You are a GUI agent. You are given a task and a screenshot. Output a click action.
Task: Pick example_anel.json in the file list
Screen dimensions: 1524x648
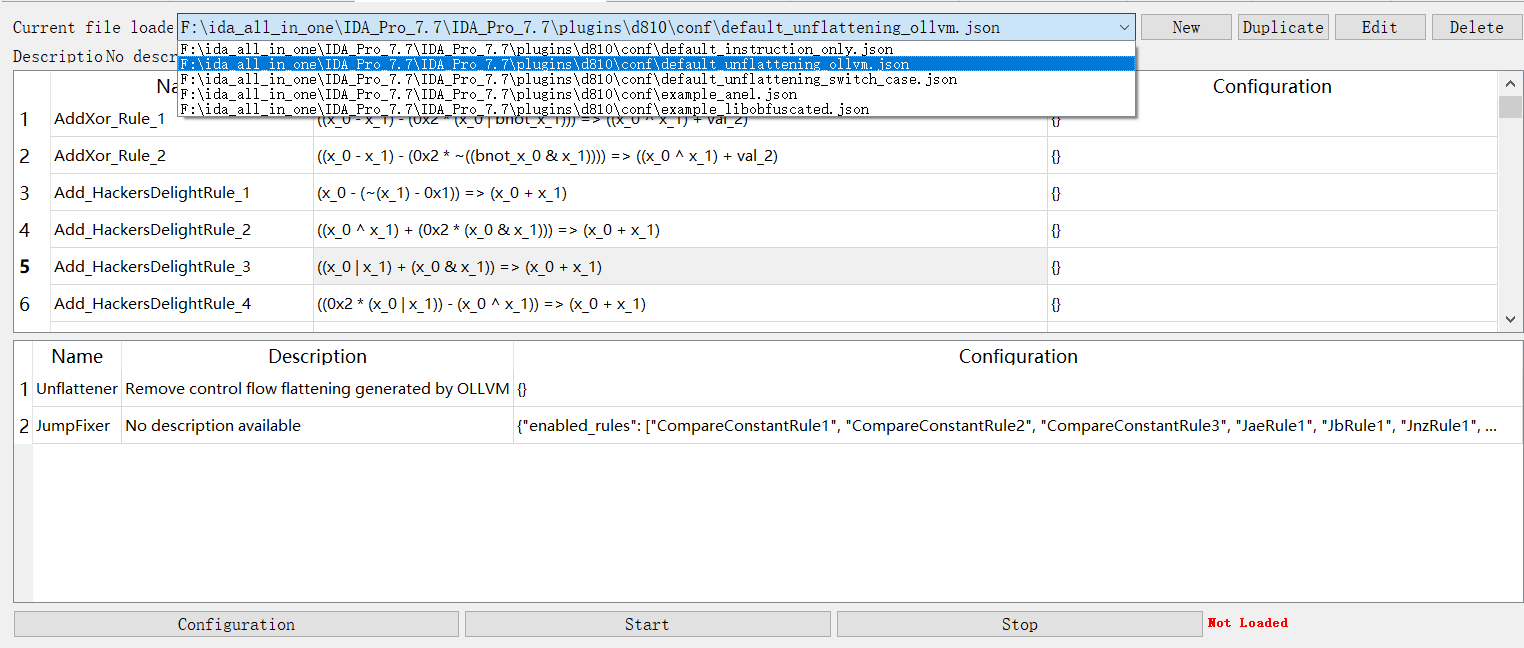pos(488,94)
